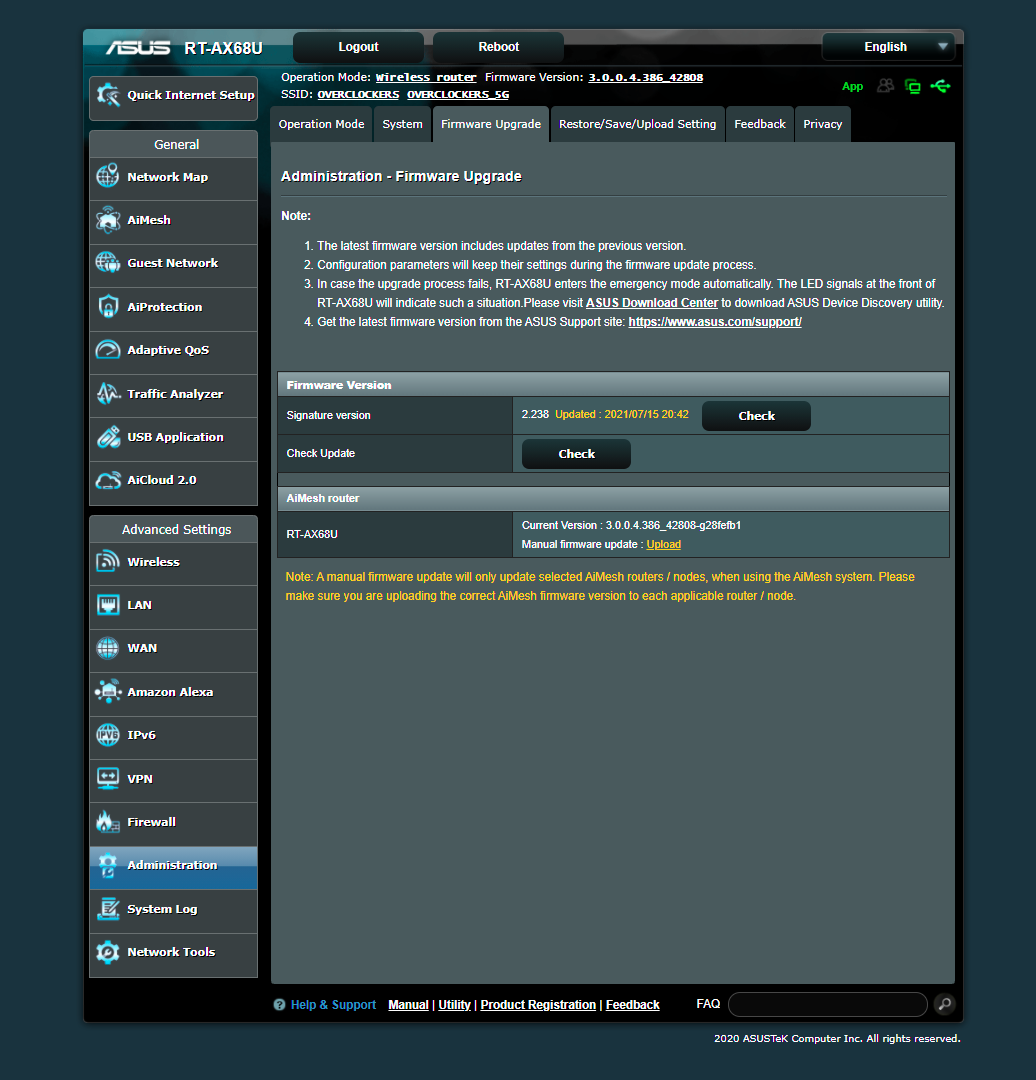Open asus.com/support link

tap(715, 322)
